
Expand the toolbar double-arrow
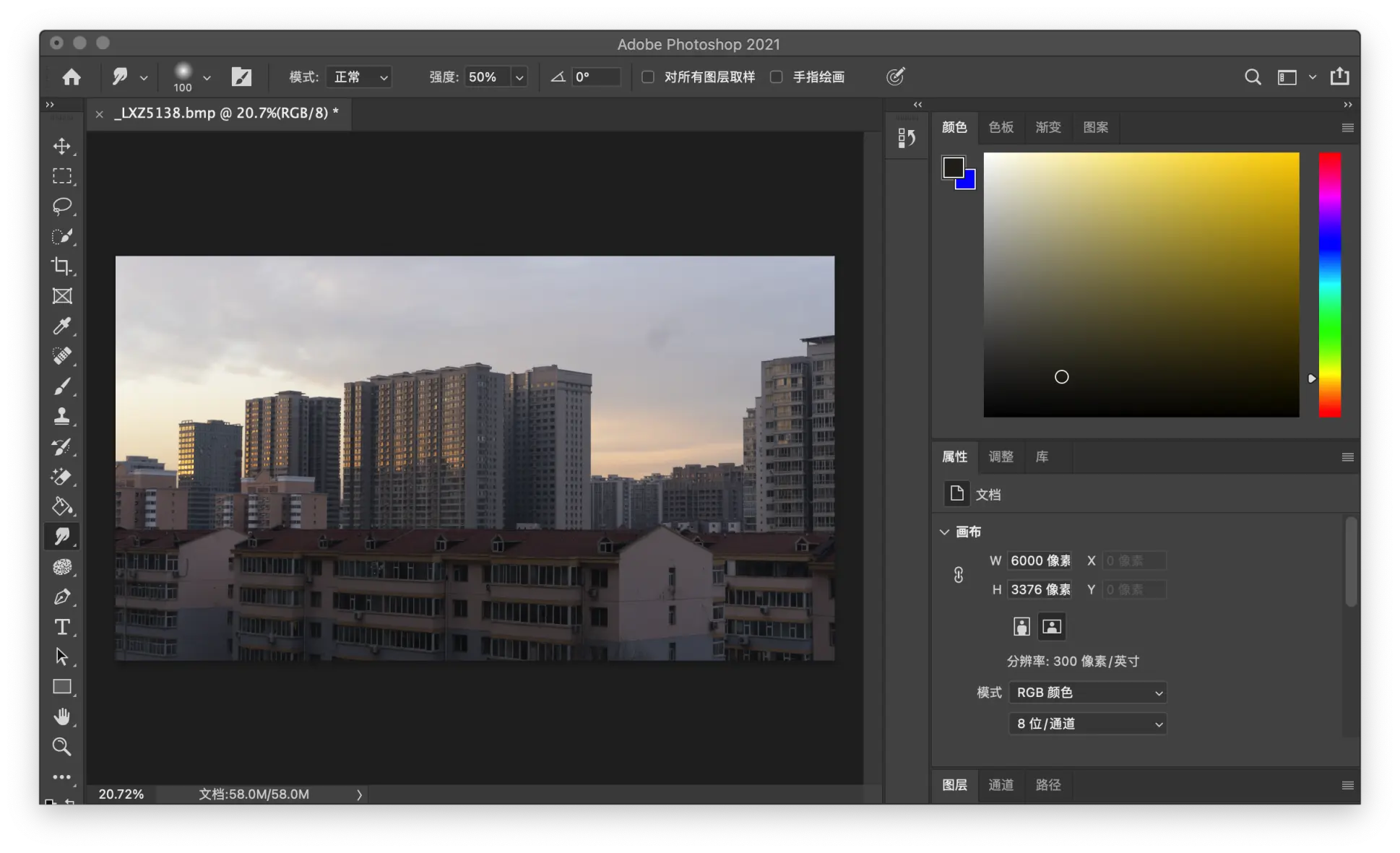coord(50,105)
